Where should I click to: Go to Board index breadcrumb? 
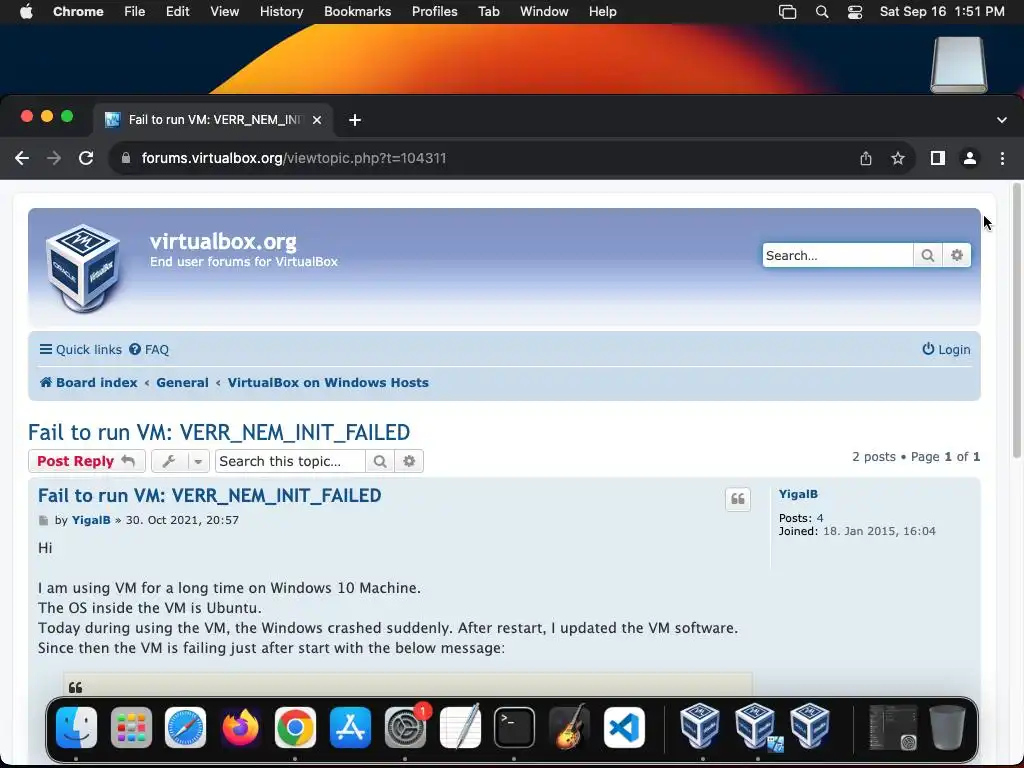(x=89, y=383)
